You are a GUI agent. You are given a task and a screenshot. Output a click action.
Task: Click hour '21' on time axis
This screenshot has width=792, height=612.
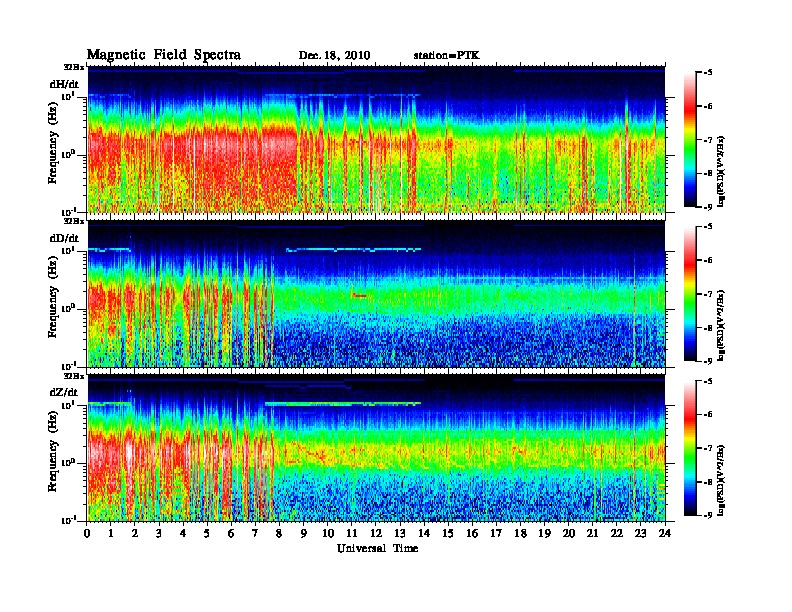(592, 534)
